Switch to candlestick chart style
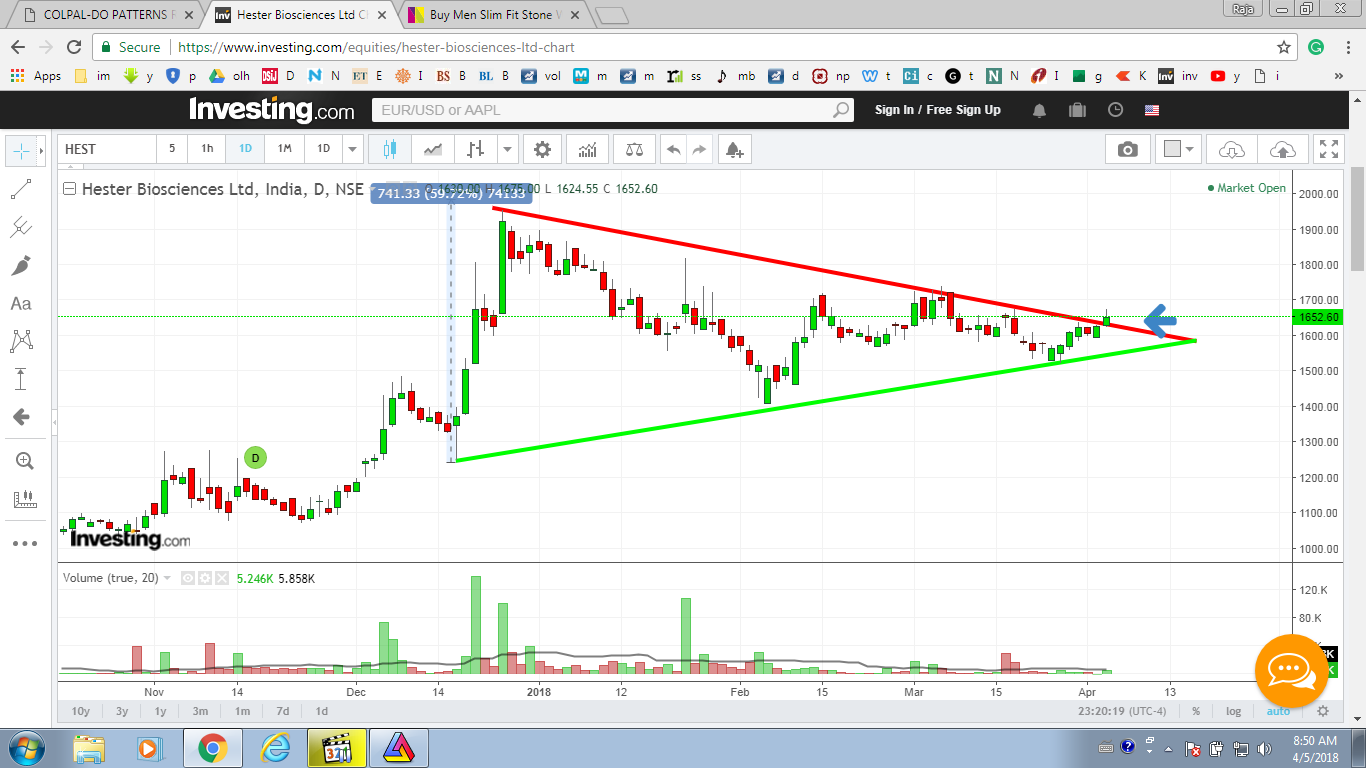1366x768 pixels. (390, 149)
